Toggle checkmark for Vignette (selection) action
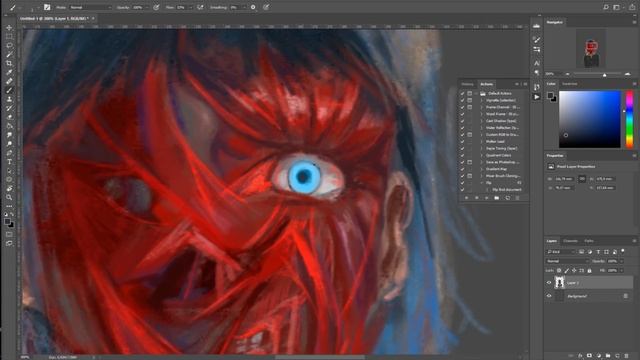Screen dimensions: 640x360 [x=462, y=100]
